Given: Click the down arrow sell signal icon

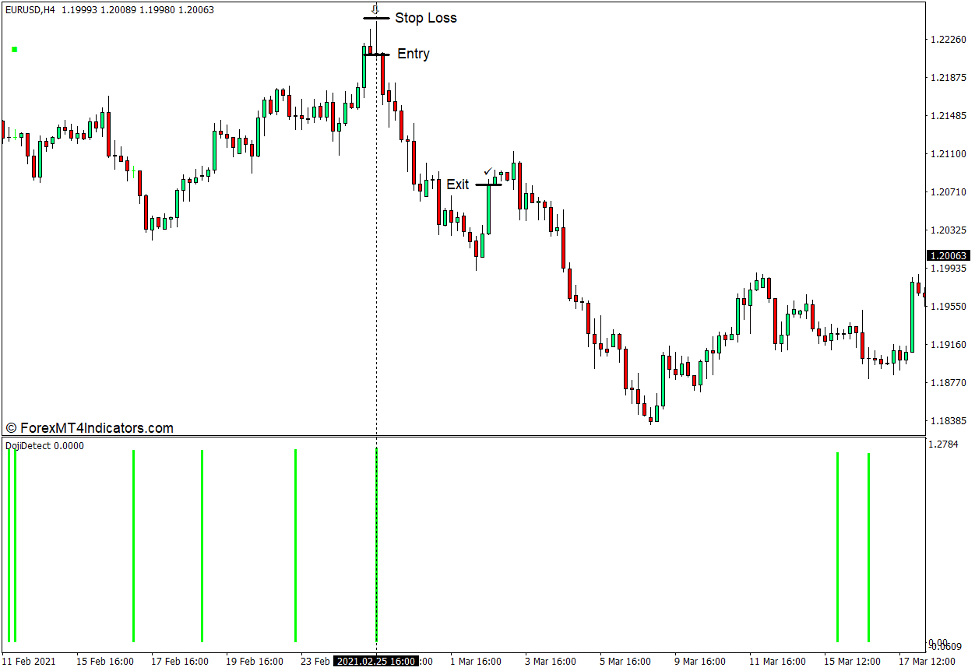Looking at the screenshot, I should click(375, 8).
